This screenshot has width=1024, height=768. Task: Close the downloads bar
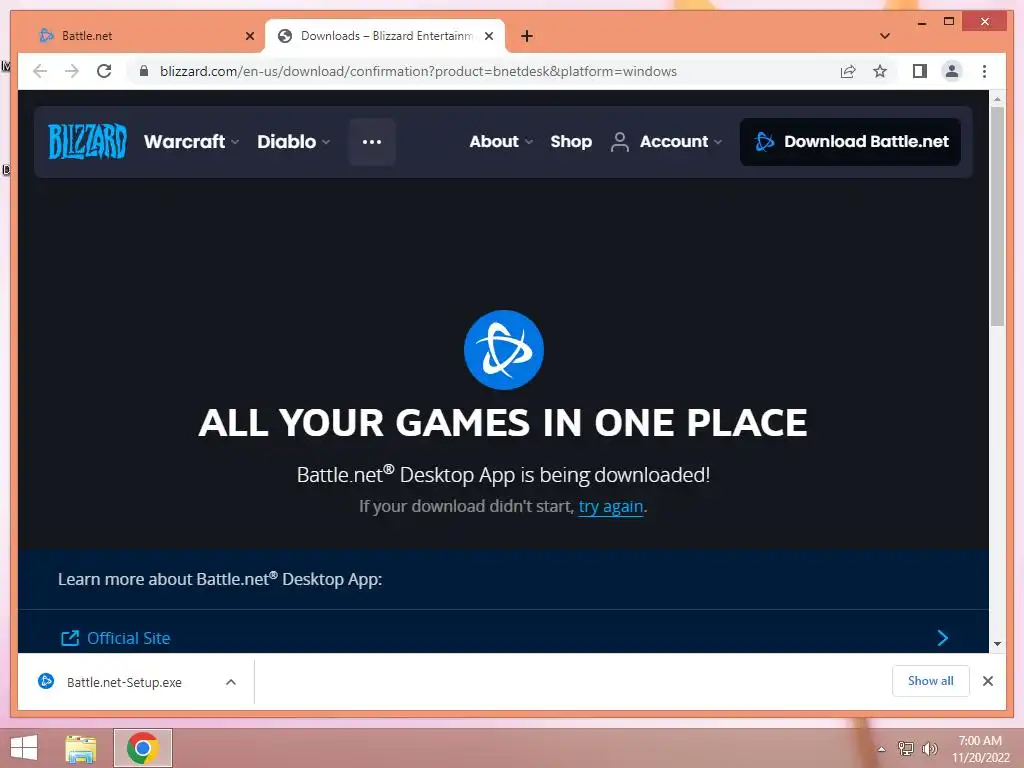click(987, 681)
